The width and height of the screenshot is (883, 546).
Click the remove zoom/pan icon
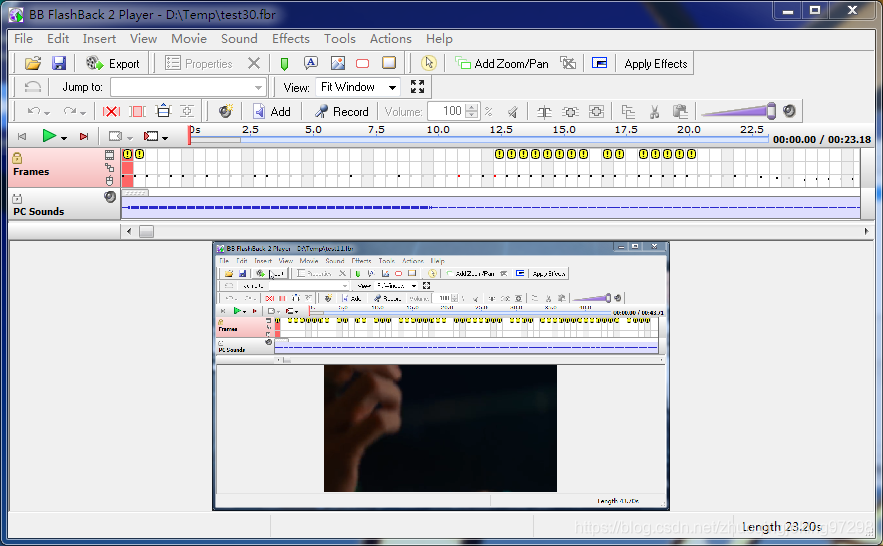pyautogui.click(x=568, y=63)
